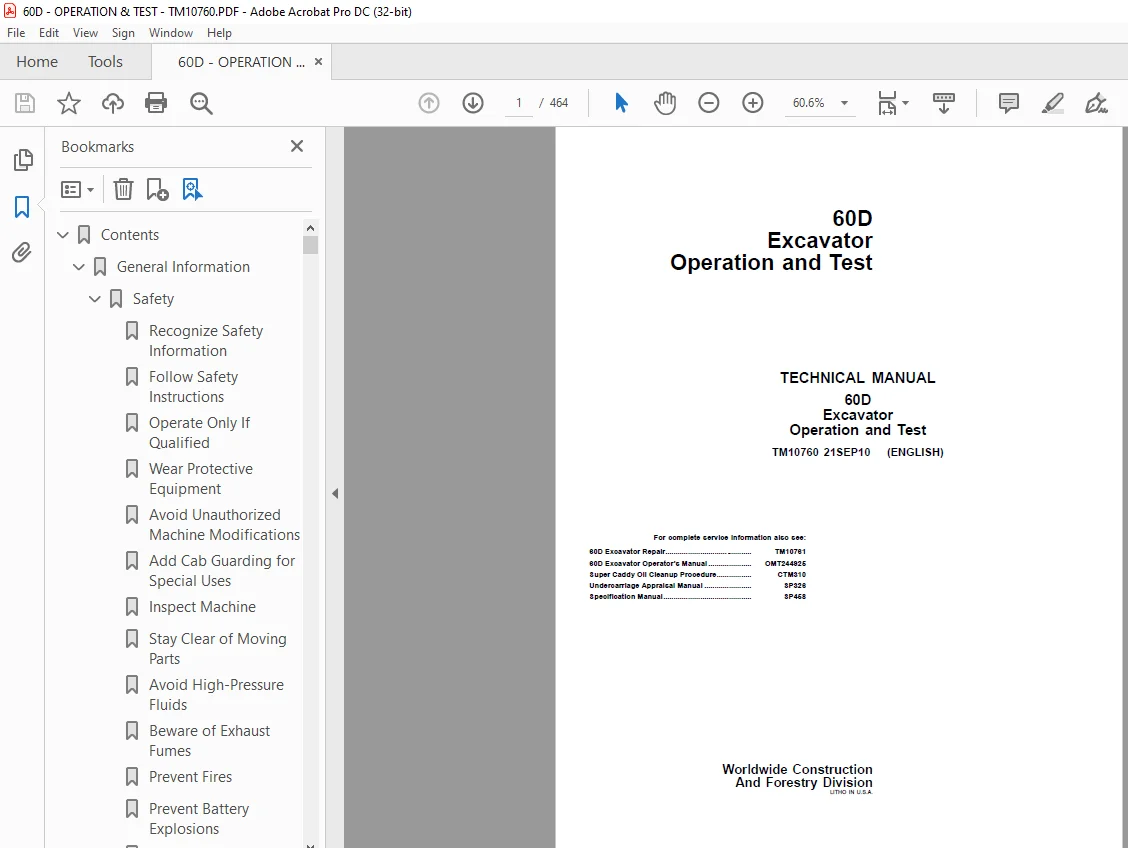Viewport: 1128px width, 848px height.
Task: Collapse the General Information bookmark
Action: pyautogui.click(x=78, y=267)
